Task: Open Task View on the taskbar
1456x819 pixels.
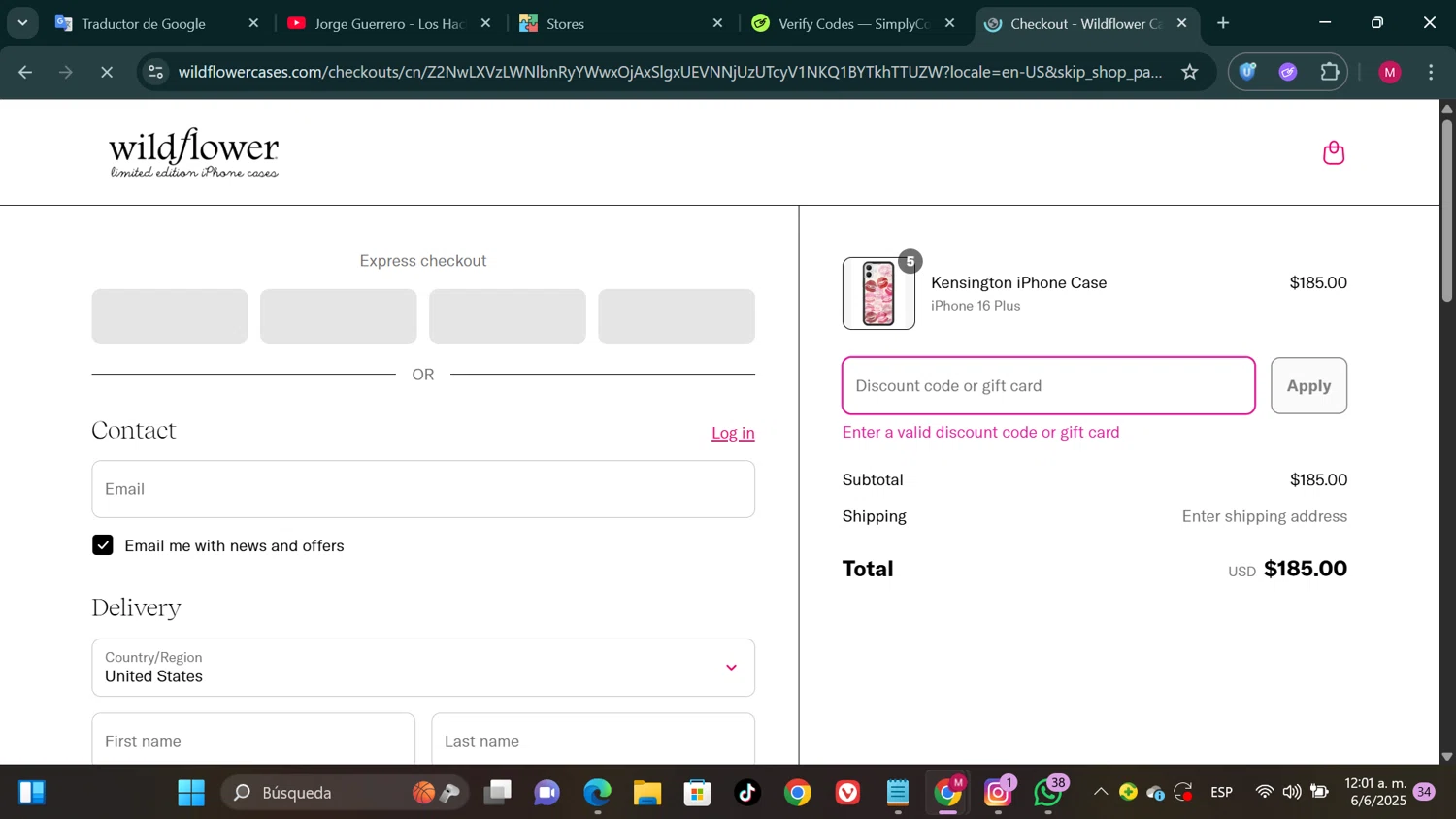Action: click(498, 793)
